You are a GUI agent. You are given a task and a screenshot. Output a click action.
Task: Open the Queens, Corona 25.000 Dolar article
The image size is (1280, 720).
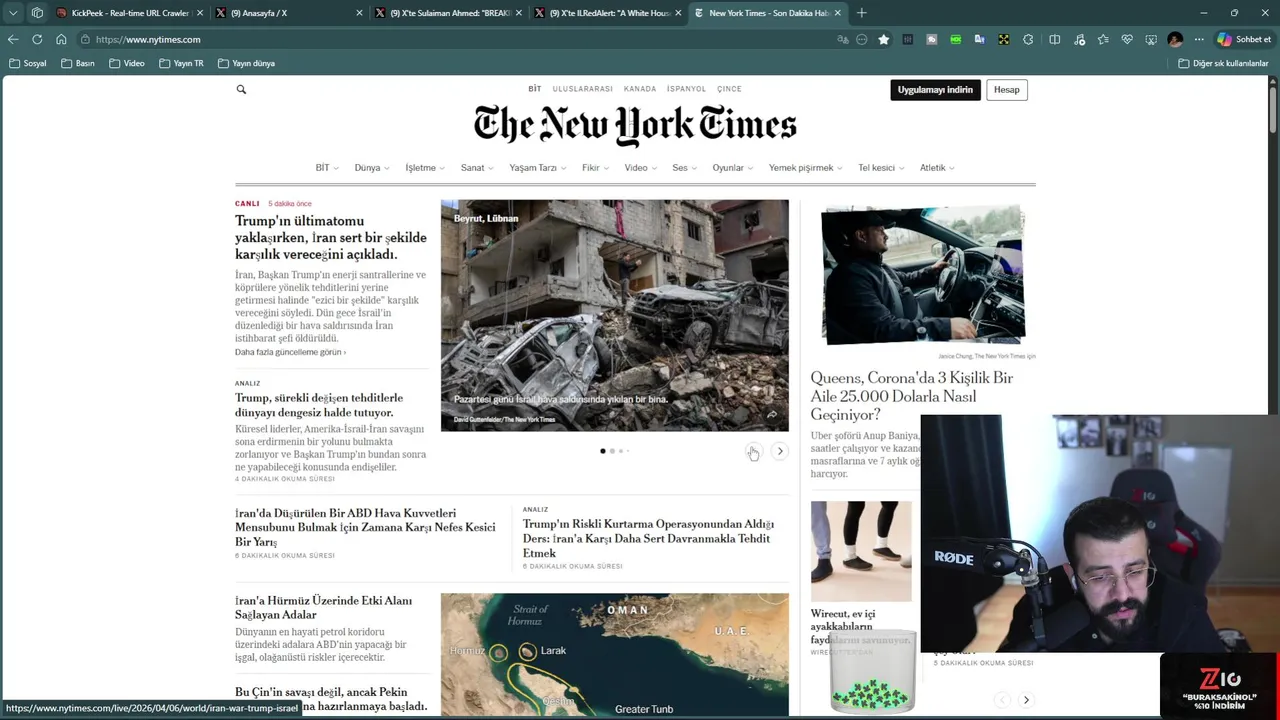(911, 396)
